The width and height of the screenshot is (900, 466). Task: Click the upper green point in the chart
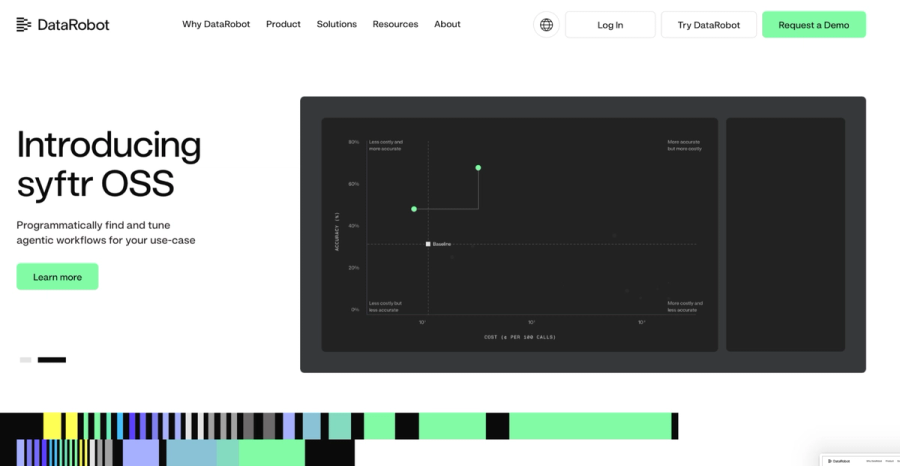click(478, 168)
